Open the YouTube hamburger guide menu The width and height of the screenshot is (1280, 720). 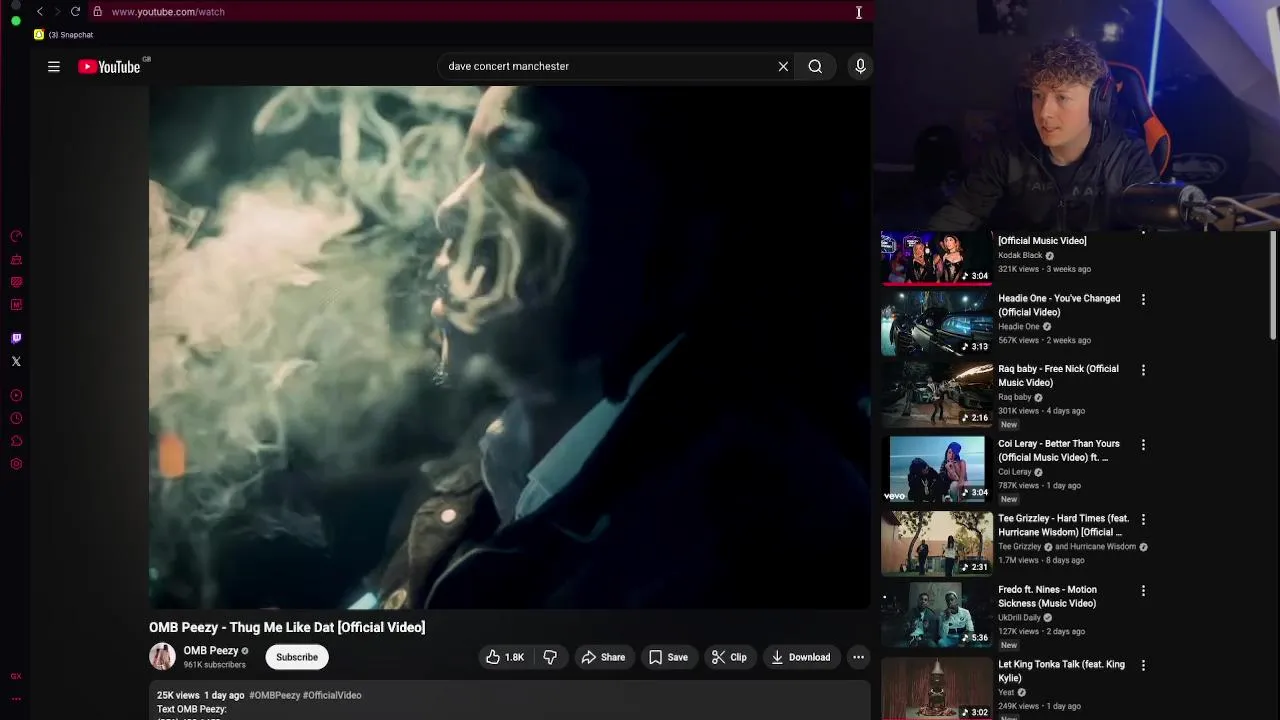(x=54, y=67)
